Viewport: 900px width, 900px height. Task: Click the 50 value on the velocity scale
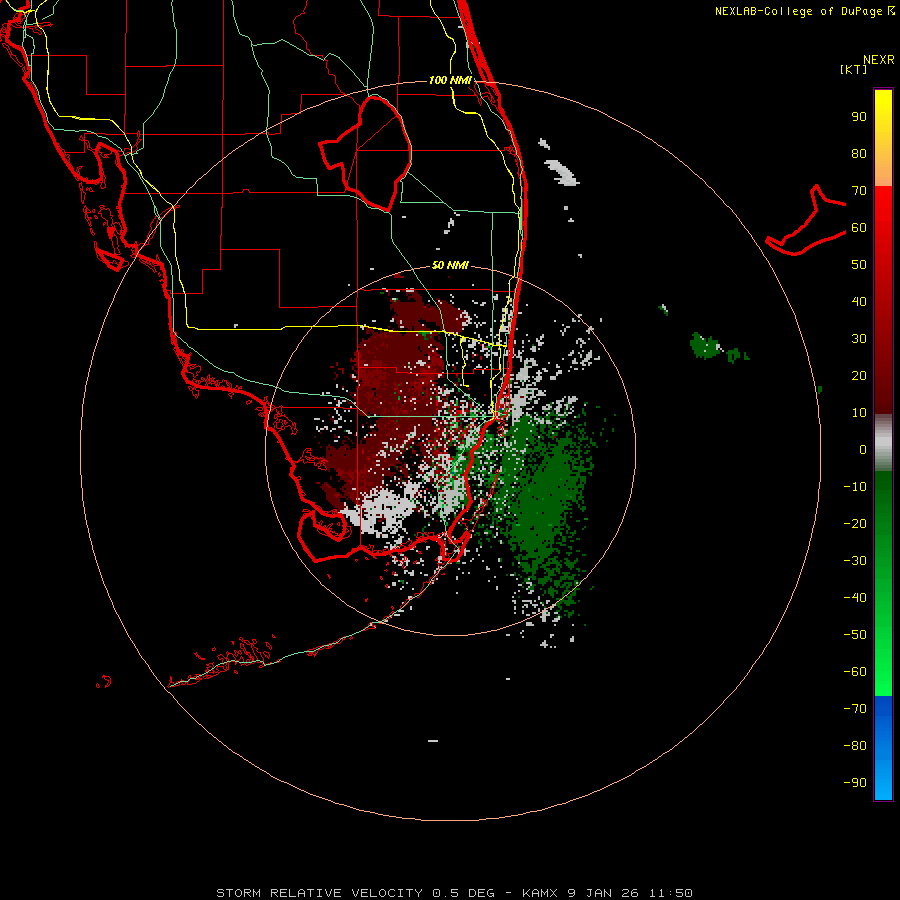[859, 265]
